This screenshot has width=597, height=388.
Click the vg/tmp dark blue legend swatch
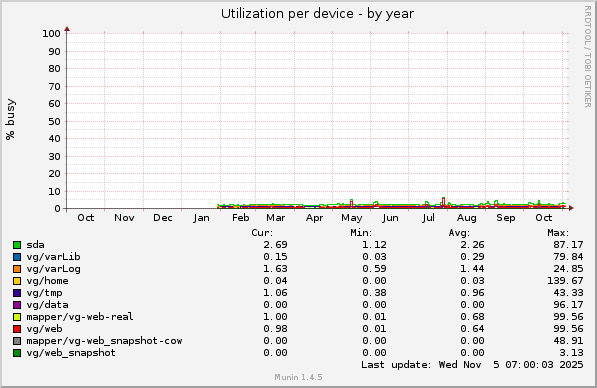click(x=17, y=293)
